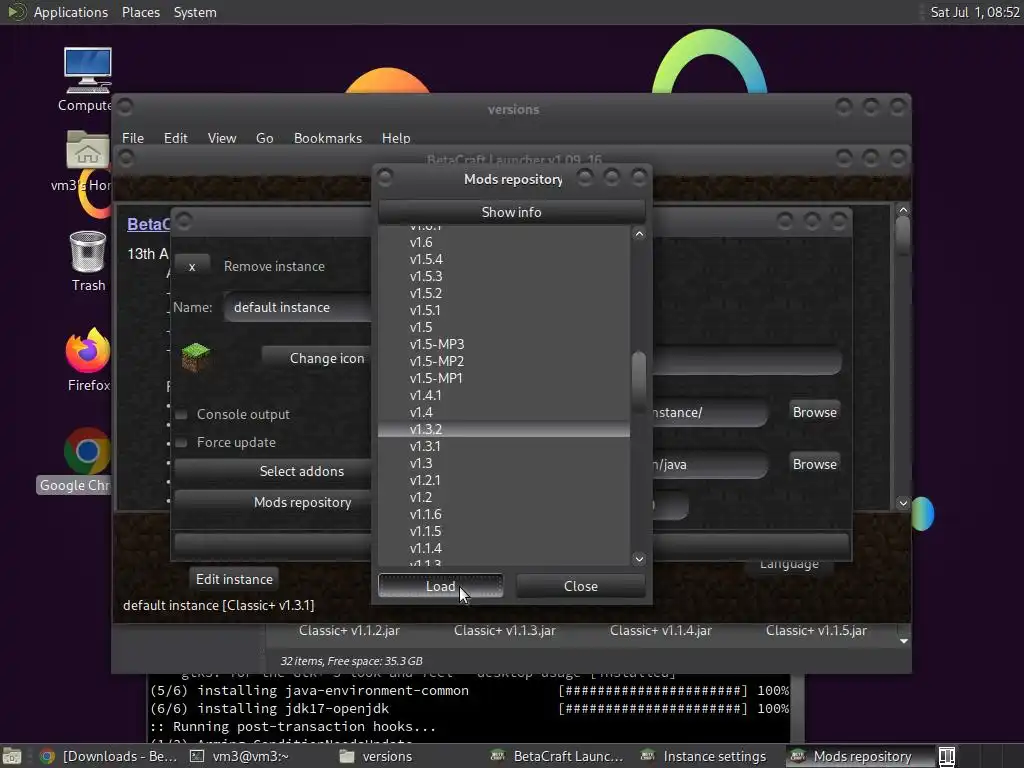Select v1.3.1 in the mods list
Image resolution: width=1024 pixels, height=768 pixels.
(x=504, y=446)
